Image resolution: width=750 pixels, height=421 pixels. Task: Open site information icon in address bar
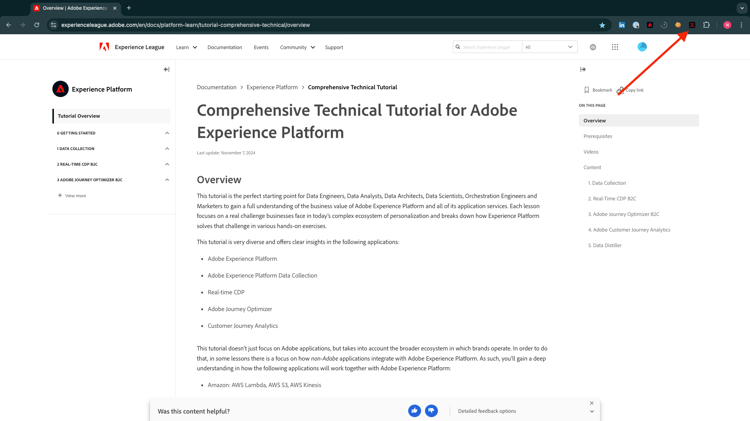tap(54, 25)
